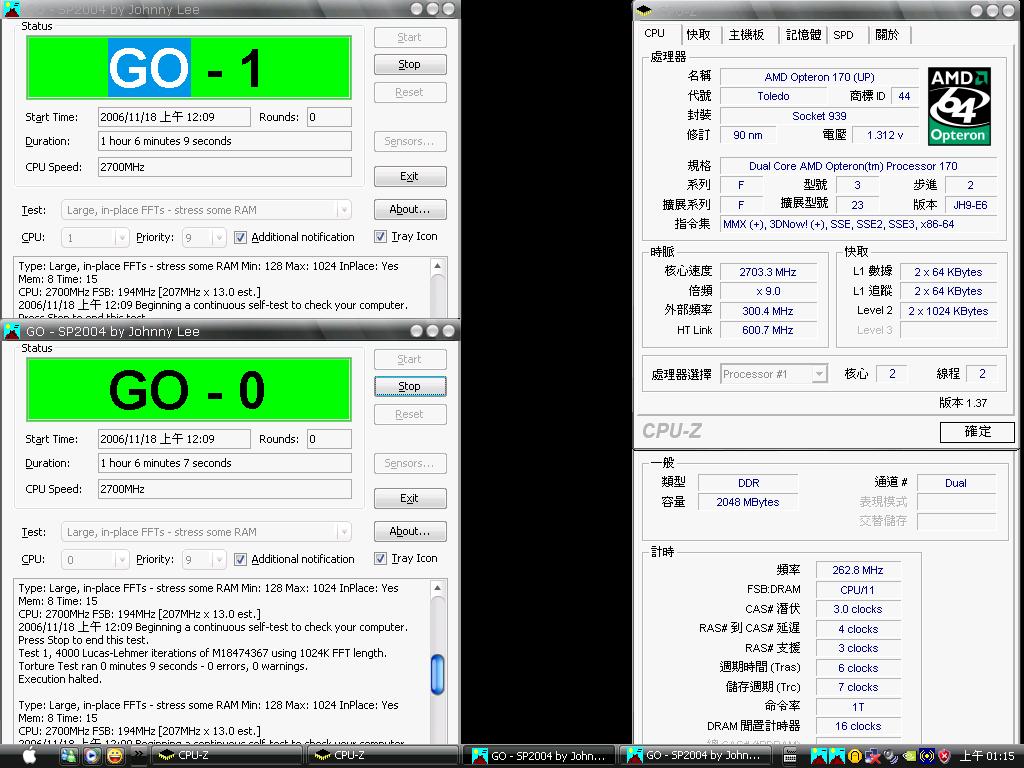Exit the GO - 0 SP2004 window
The image size is (1024, 768).
[x=410, y=498]
